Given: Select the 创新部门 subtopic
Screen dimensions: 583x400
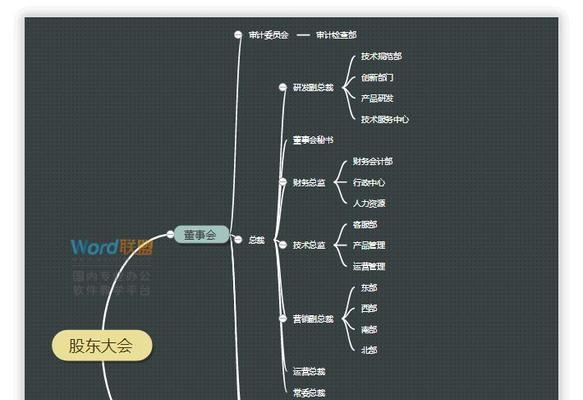Looking at the screenshot, I should point(377,77).
